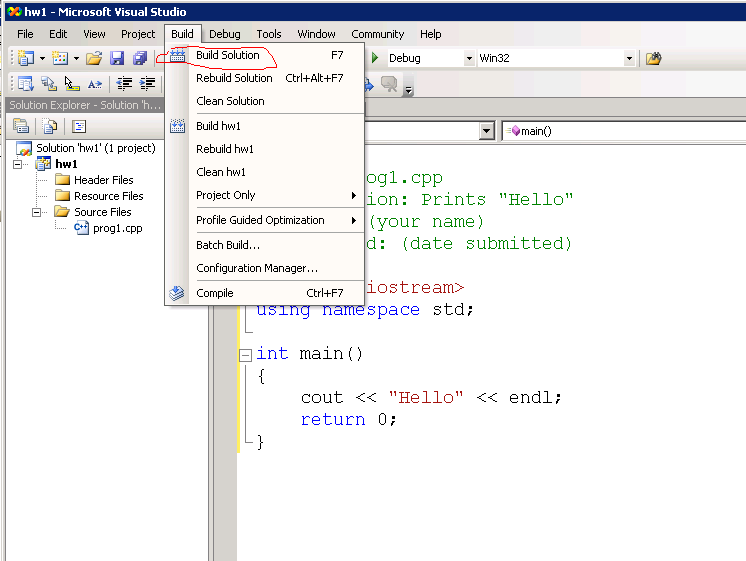Choose Build Solution from the Build menu
Screen dimensions: 746x561
click(x=265, y=55)
